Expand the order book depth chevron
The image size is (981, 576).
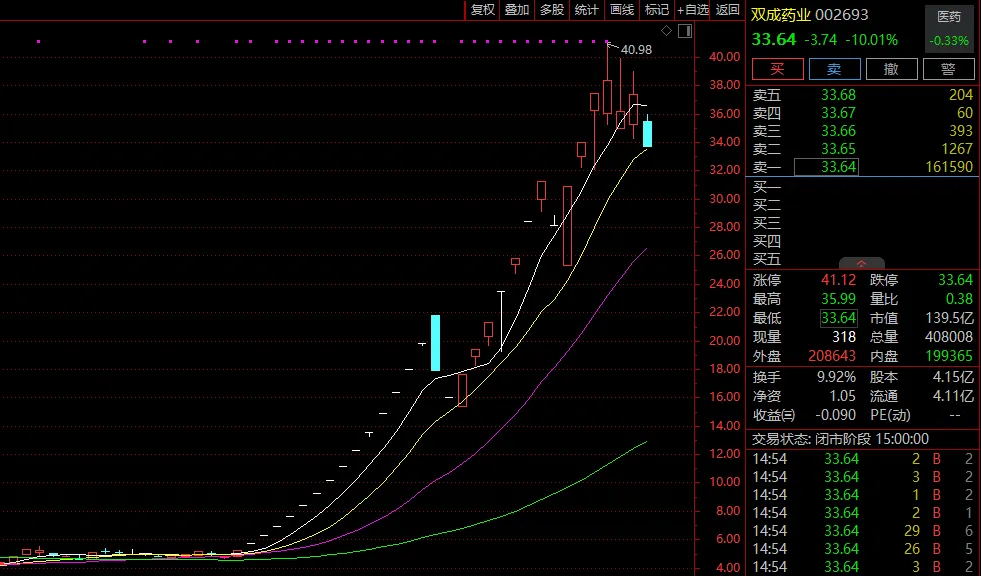[x=862, y=264]
